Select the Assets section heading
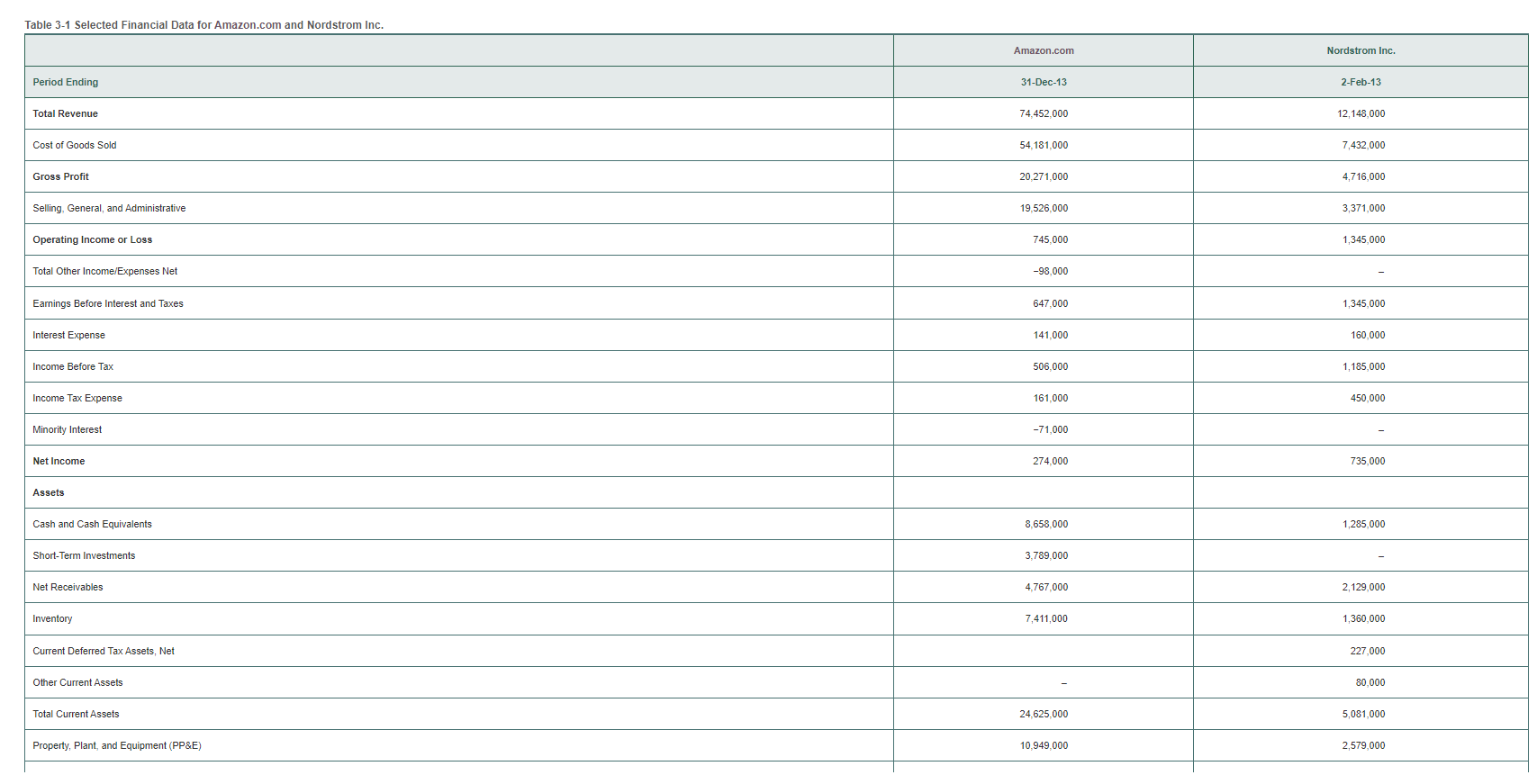The height and width of the screenshot is (784, 1537). [x=49, y=492]
